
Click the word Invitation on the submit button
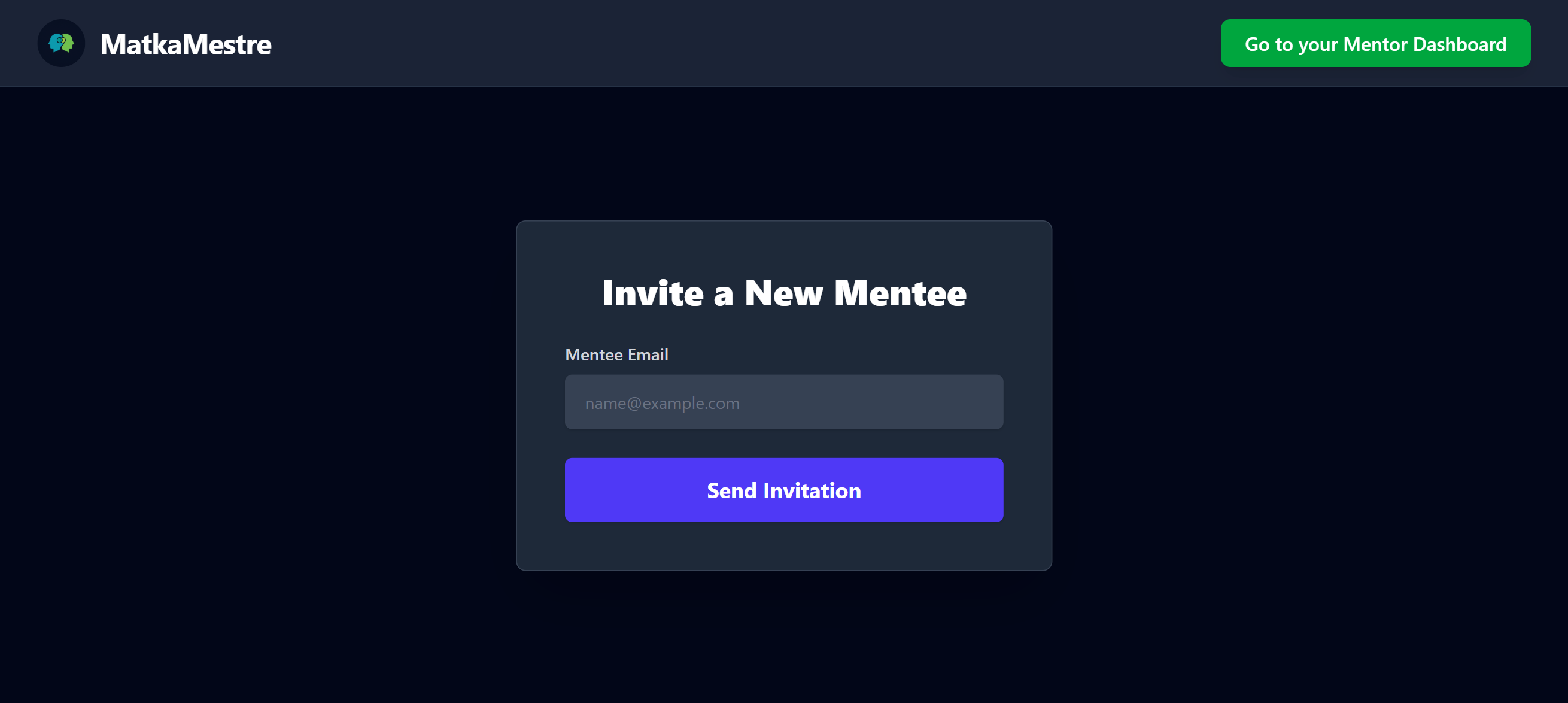[x=812, y=490]
